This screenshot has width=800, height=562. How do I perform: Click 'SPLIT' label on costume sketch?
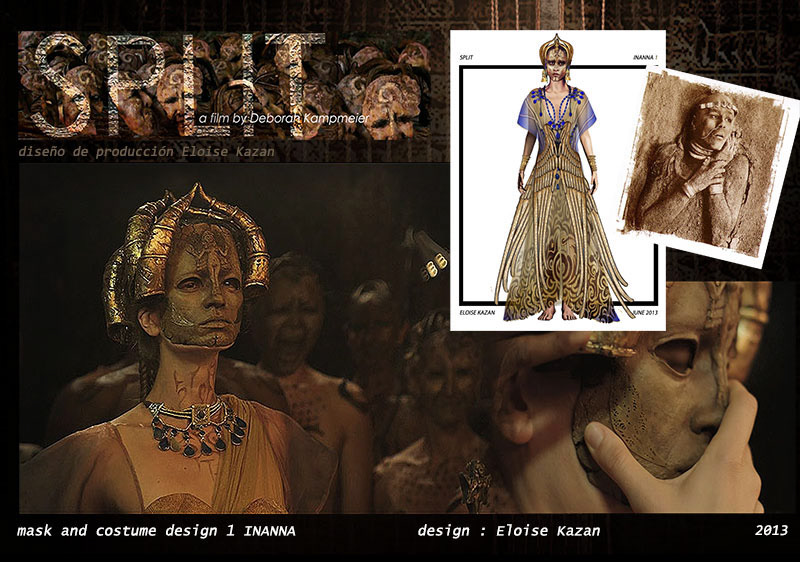point(466,58)
